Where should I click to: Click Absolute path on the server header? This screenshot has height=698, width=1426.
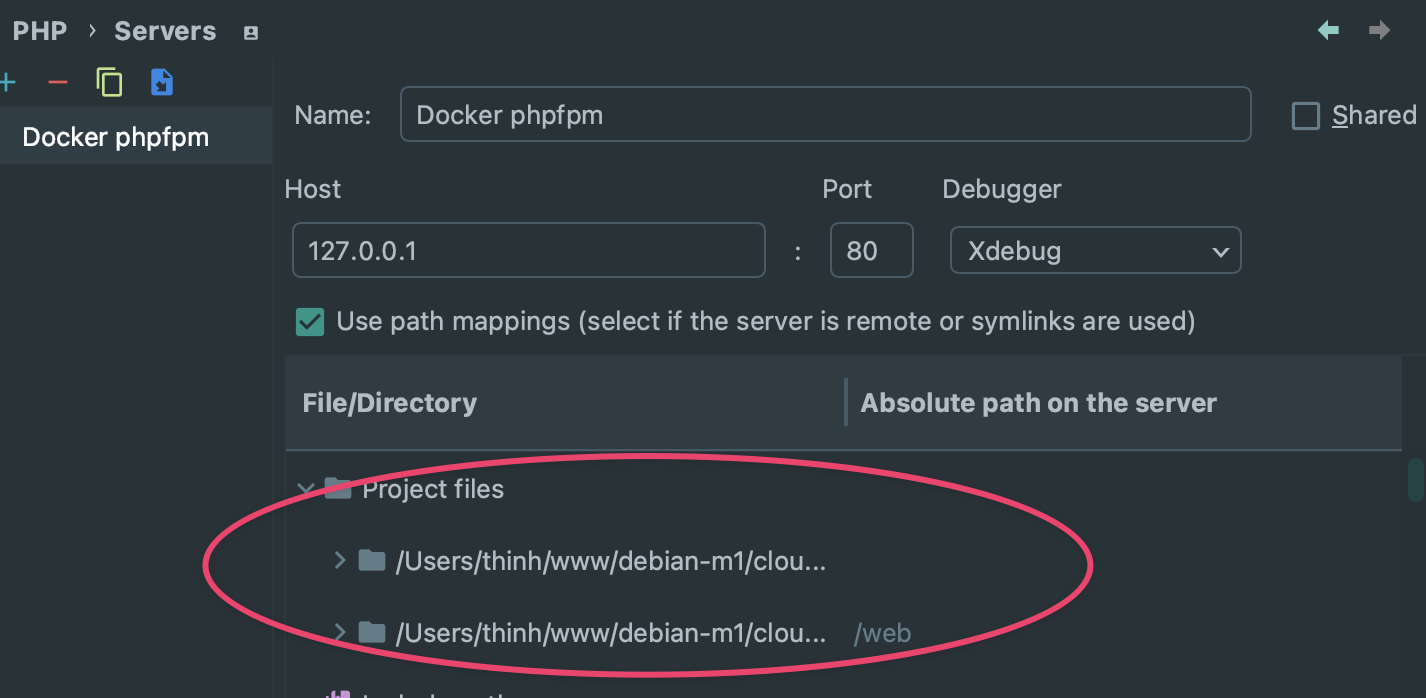[1038, 403]
